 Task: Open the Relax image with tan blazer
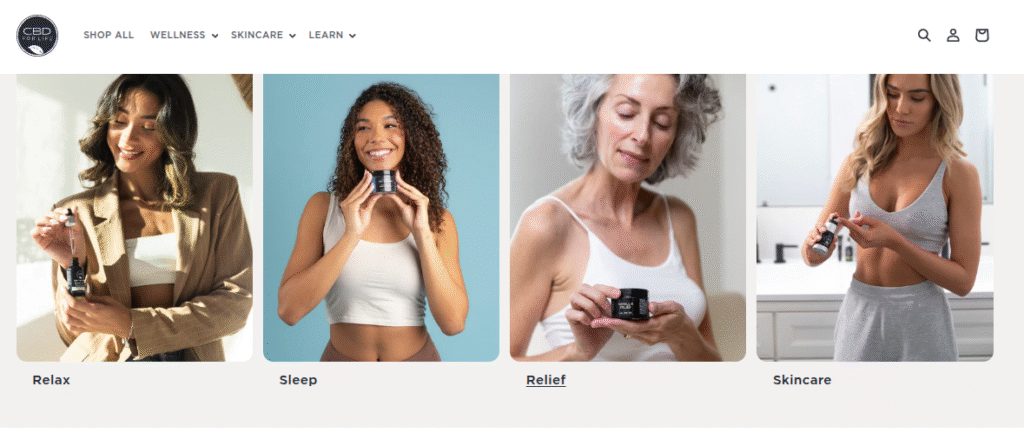pos(135,217)
